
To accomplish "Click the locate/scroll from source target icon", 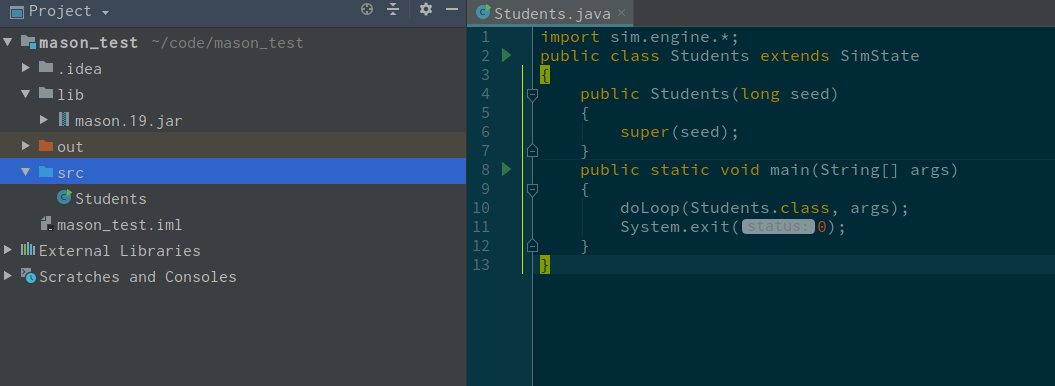I will 367,9.
